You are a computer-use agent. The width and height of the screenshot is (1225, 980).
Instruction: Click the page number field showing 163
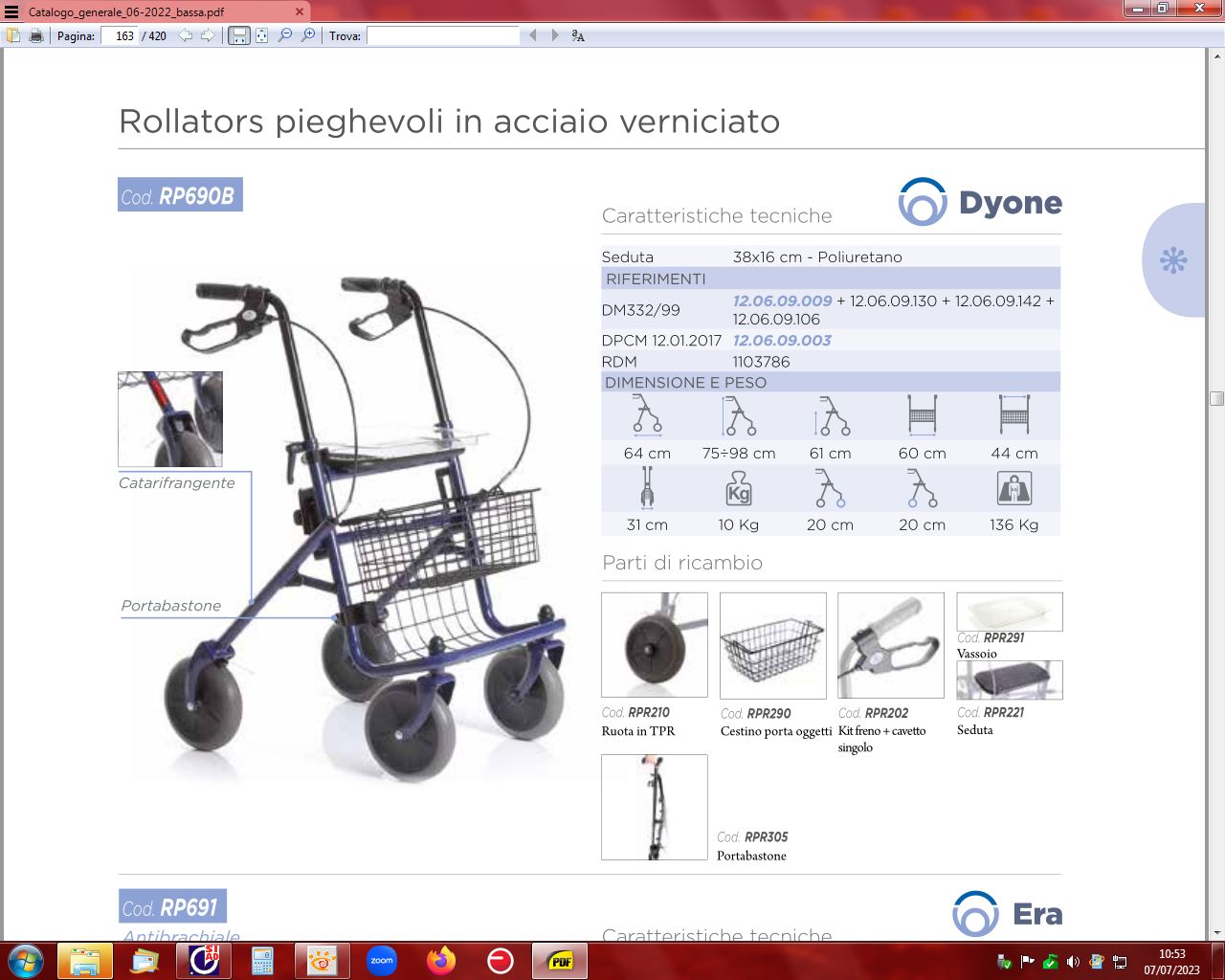[x=120, y=35]
